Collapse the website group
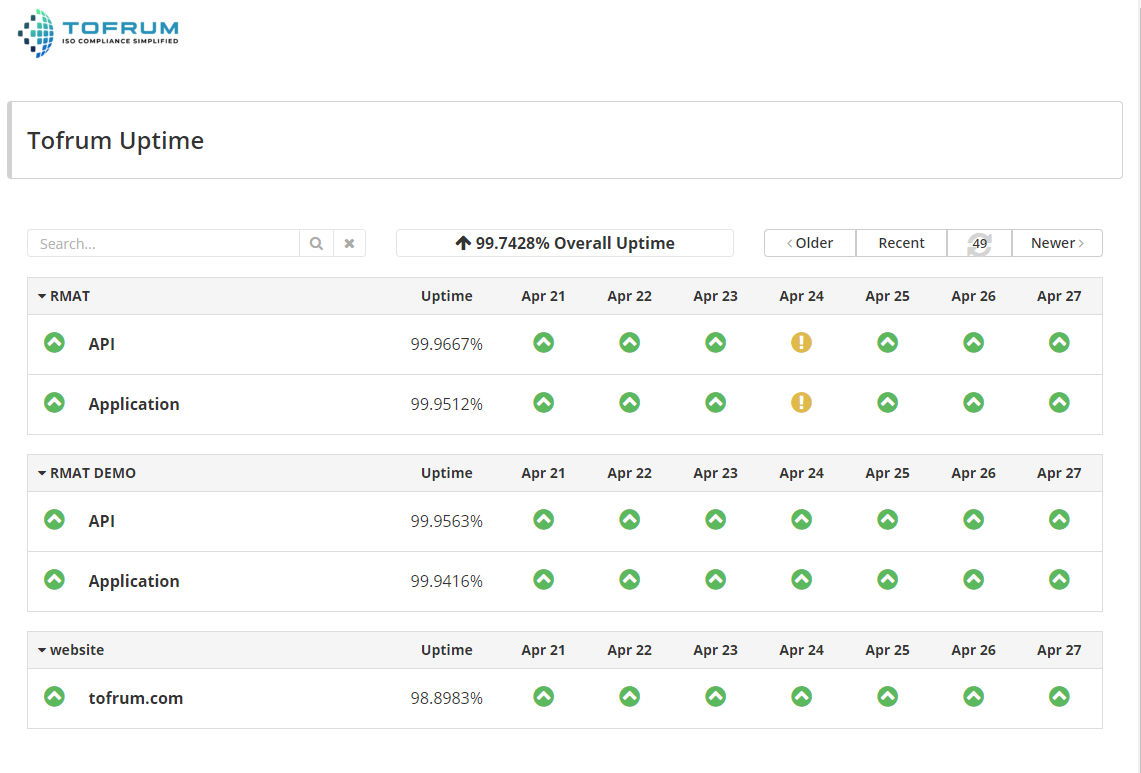Viewport: 1141px width, 773px height. (71, 650)
